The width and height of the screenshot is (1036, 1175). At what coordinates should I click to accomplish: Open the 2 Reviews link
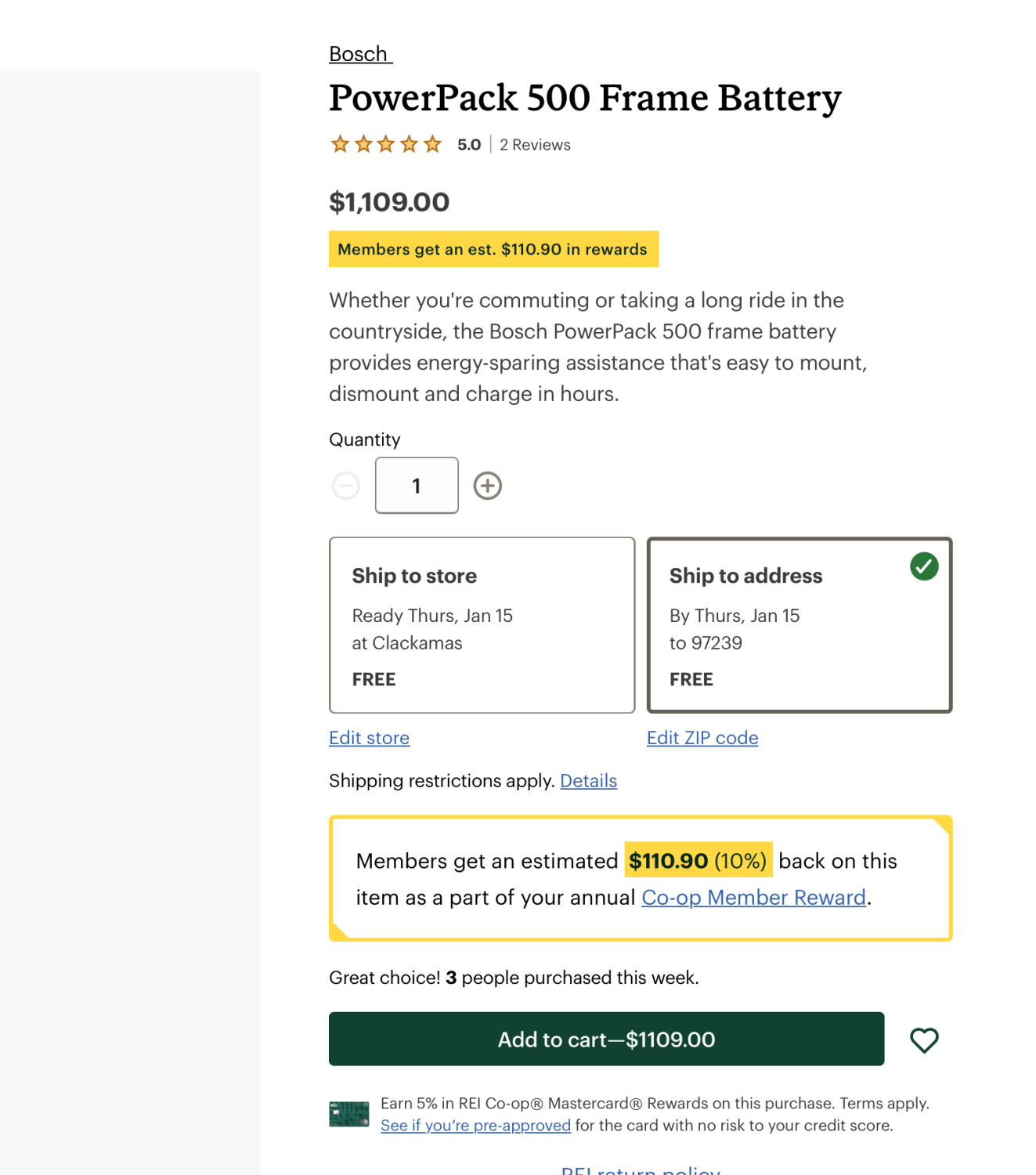pyautogui.click(x=535, y=145)
